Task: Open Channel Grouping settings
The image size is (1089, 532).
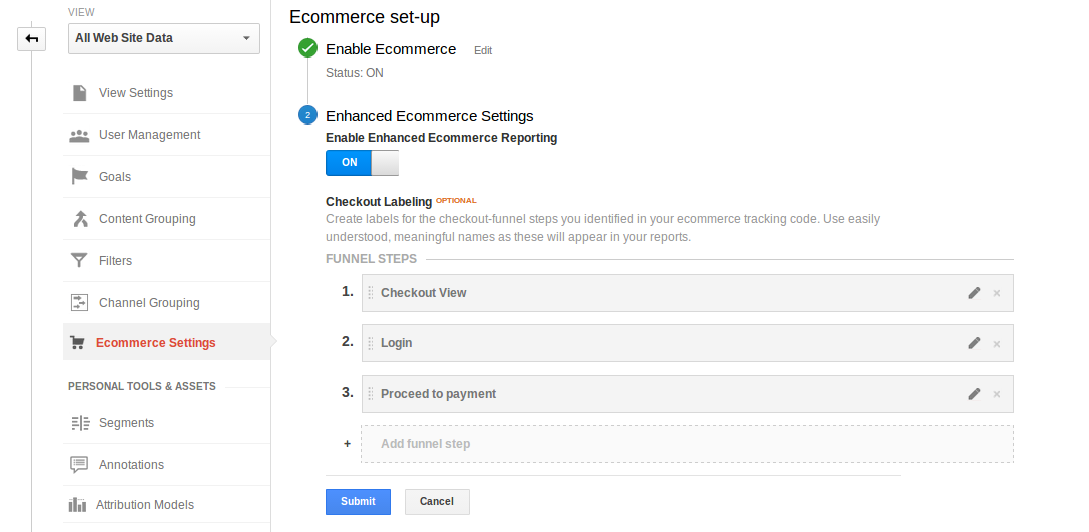Action: 149,303
